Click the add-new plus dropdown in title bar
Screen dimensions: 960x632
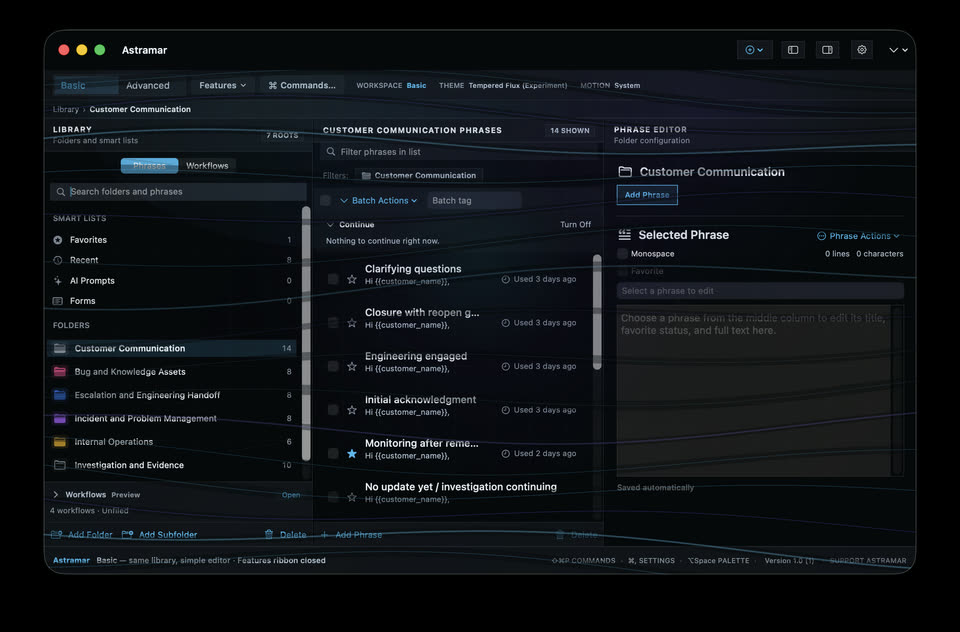tap(754, 50)
